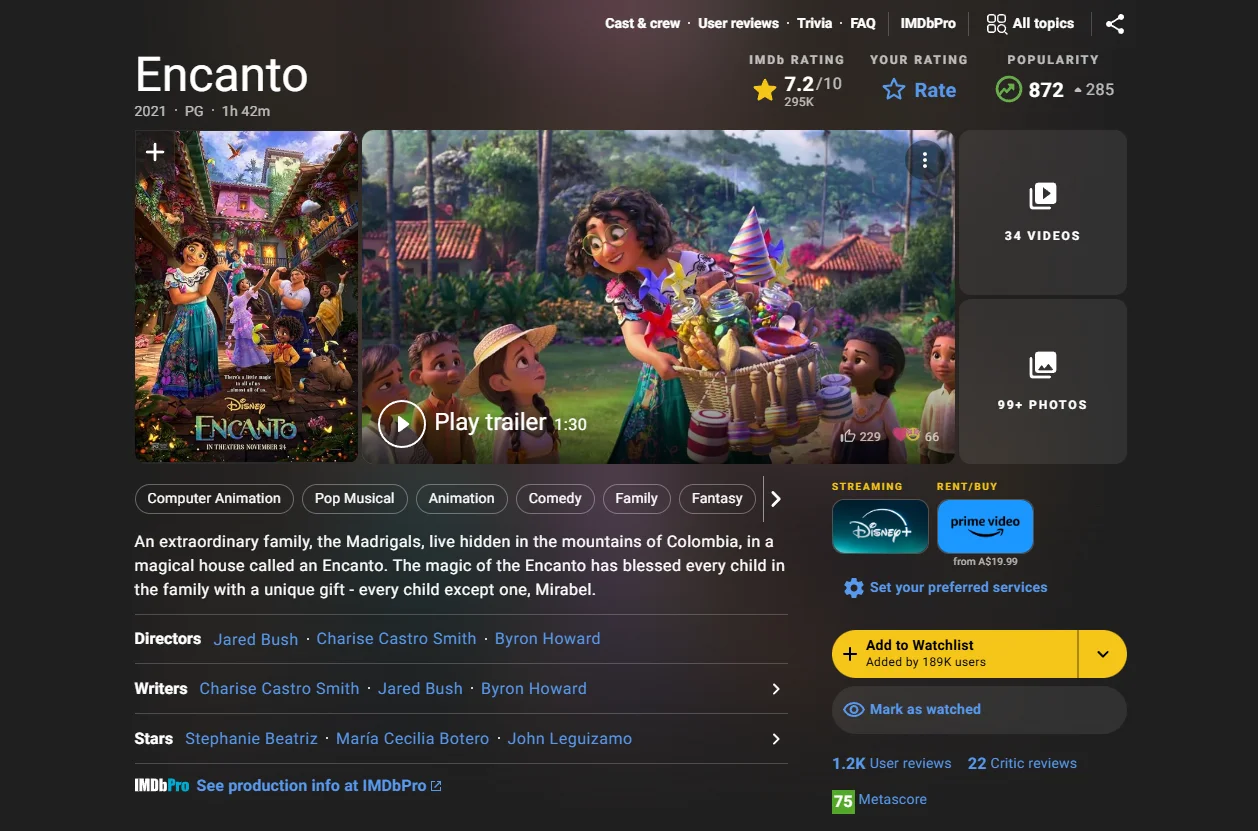Set your preferred services
This screenshot has height=831, width=1258.
957,588
